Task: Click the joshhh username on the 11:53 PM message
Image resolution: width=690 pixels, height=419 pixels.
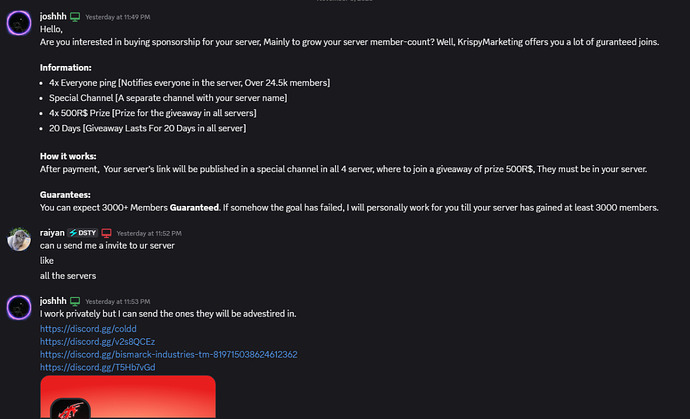Action: 52,301
